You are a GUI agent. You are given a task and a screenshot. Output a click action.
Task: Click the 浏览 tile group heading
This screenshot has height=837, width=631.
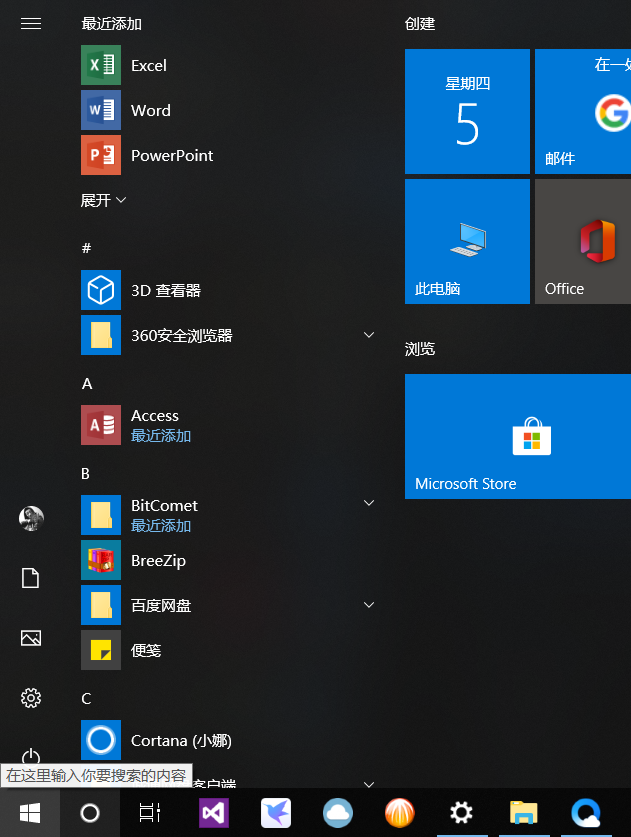pyautogui.click(x=420, y=349)
